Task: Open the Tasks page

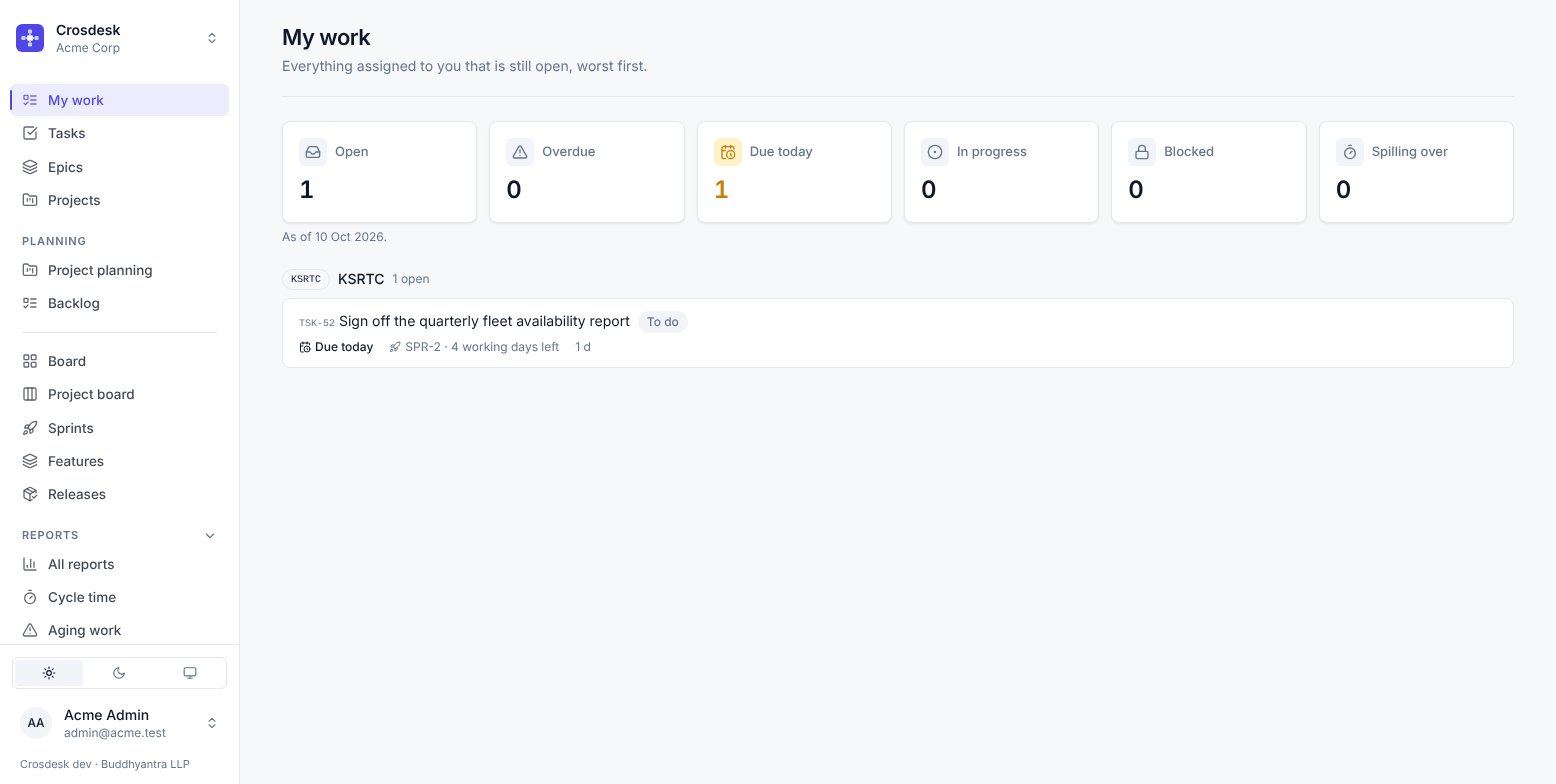Action: click(x=119, y=133)
